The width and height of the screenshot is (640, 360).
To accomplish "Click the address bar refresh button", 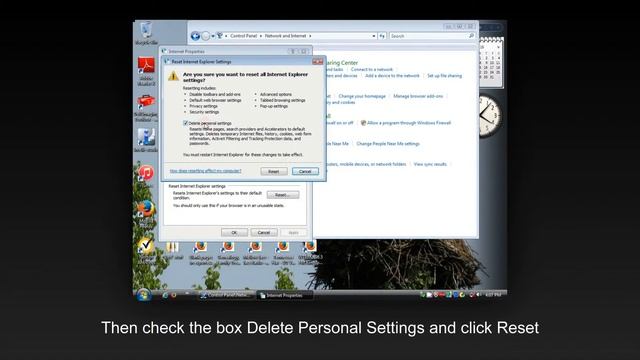I will point(382,36).
